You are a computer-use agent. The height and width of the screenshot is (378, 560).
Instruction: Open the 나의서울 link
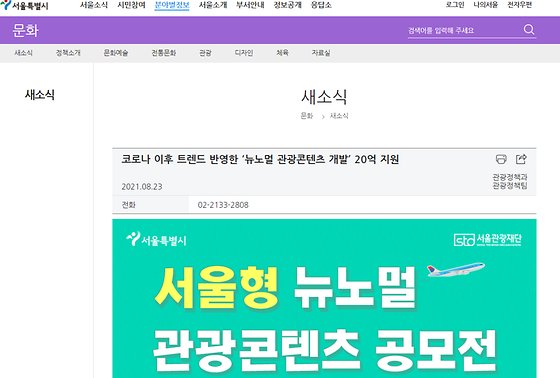tap(486, 5)
